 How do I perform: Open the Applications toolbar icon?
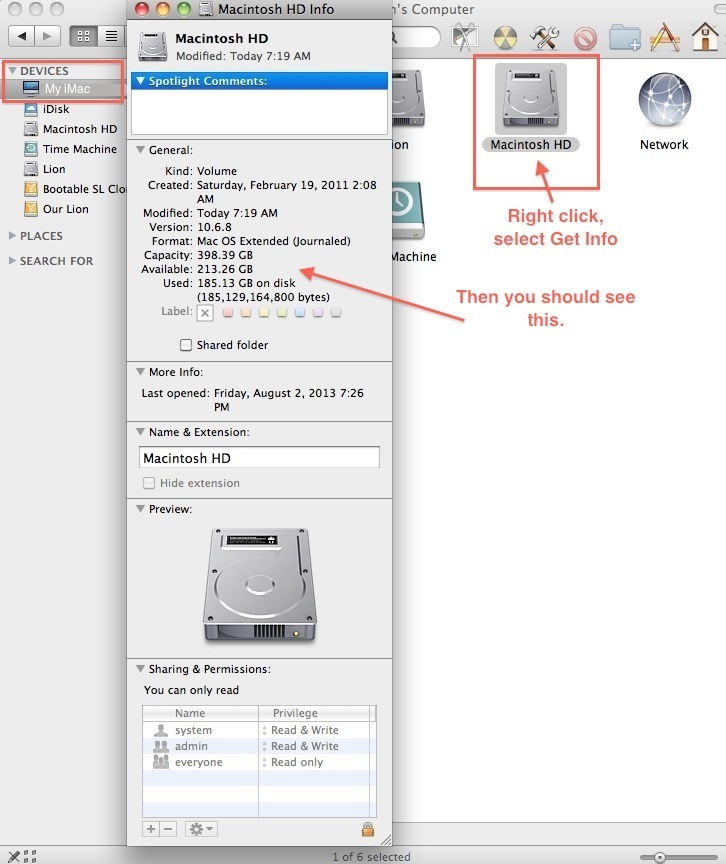click(665, 37)
